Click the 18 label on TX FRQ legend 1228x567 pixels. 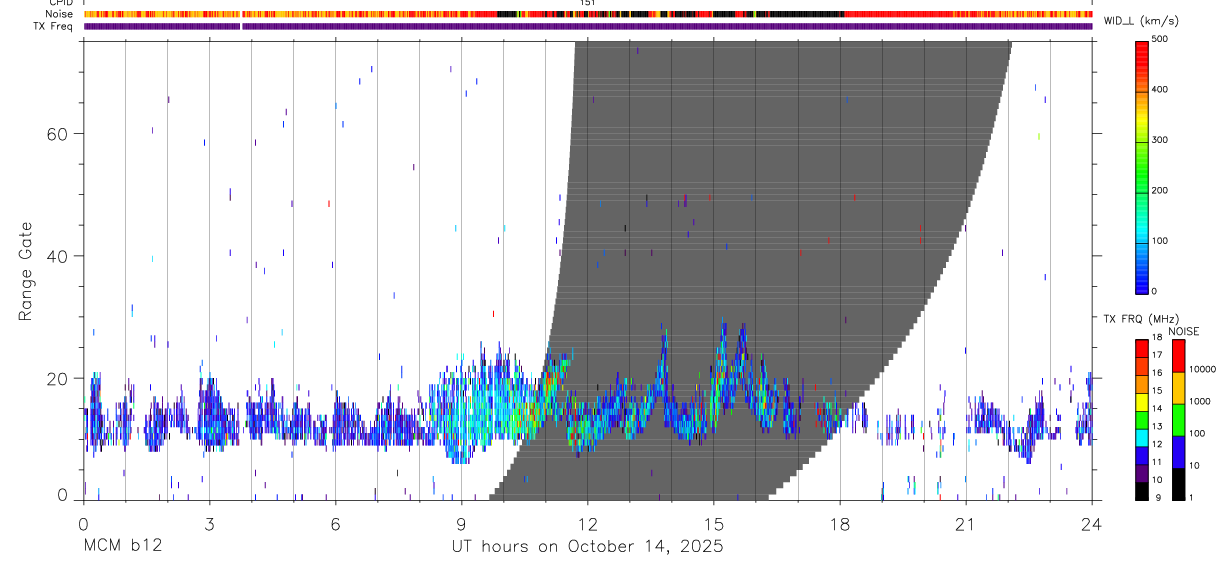pyautogui.click(x=1157, y=338)
